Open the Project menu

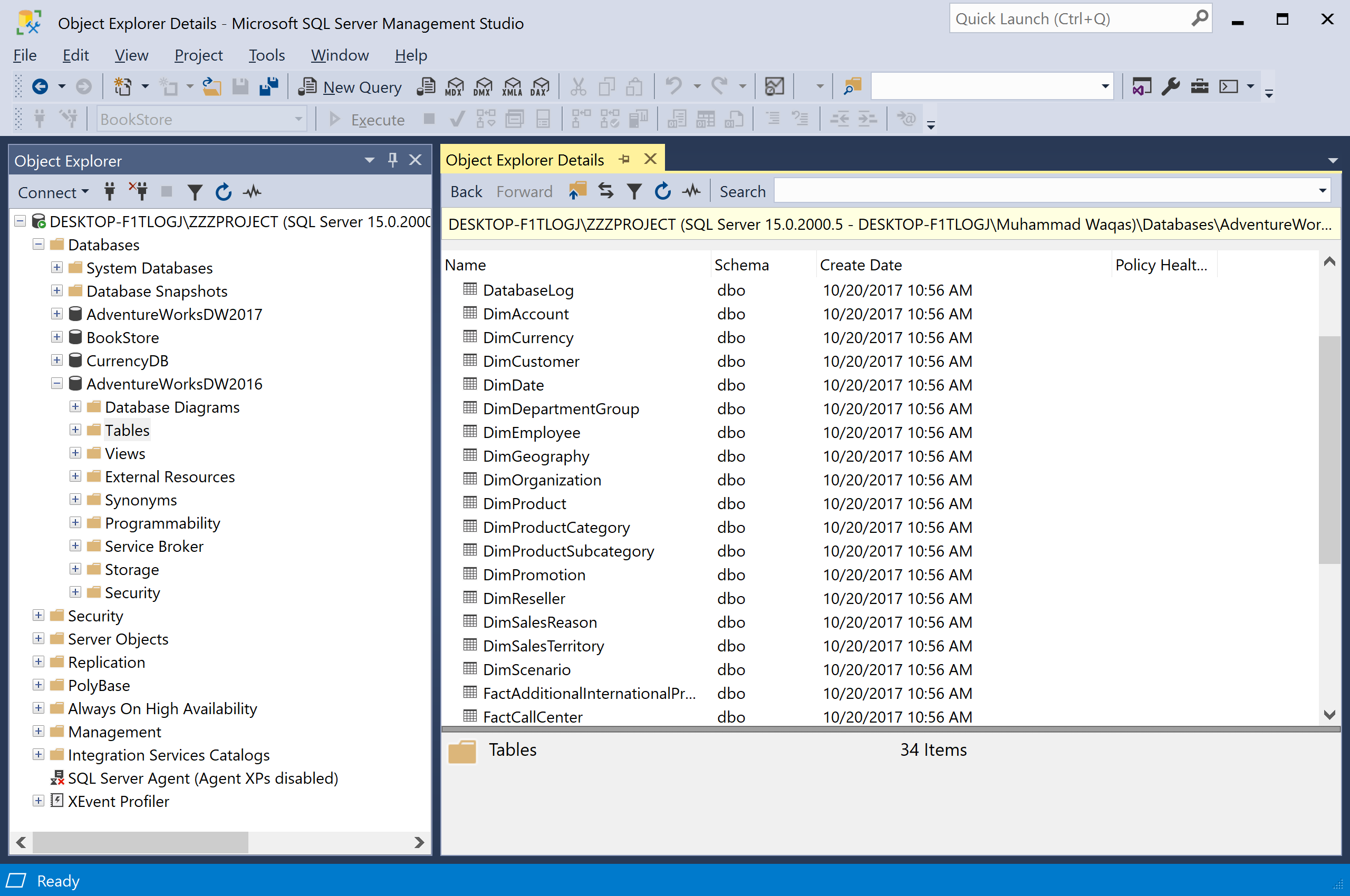pyautogui.click(x=198, y=55)
